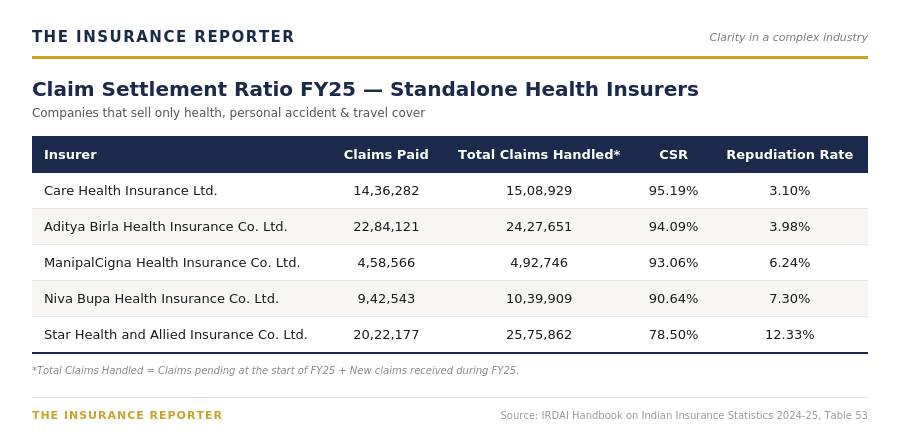Click the 25,75,862 total claims cell
Image resolution: width=900 pixels, height=442 pixels.
pos(538,335)
